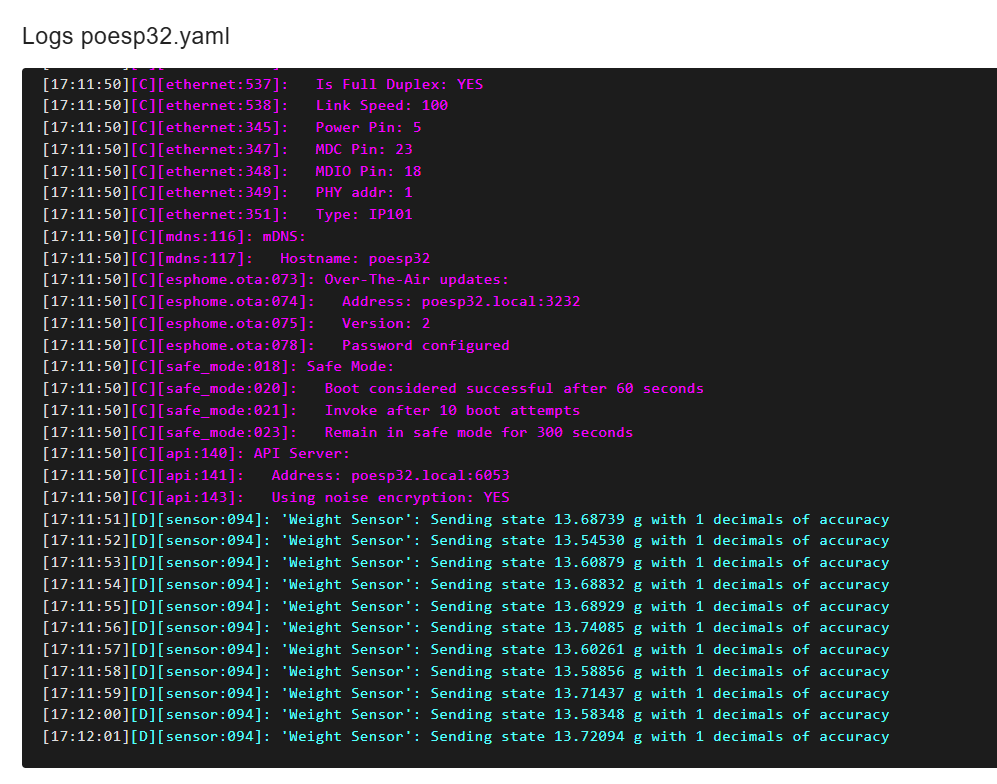Select the 'MDC Pin: 23' log line
The width and height of the screenshot is (997, 784).
(227, 149)
